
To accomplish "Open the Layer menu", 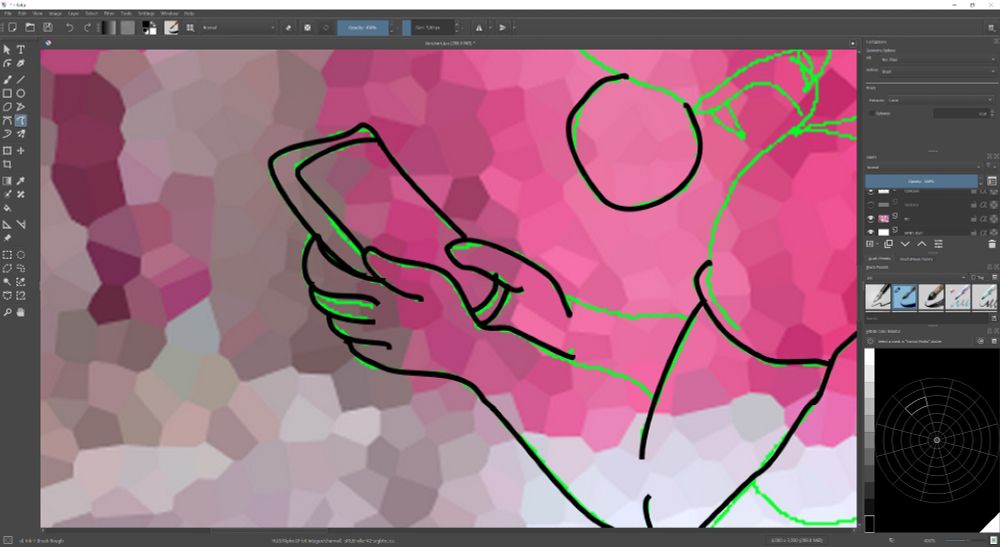I will 73,13.
